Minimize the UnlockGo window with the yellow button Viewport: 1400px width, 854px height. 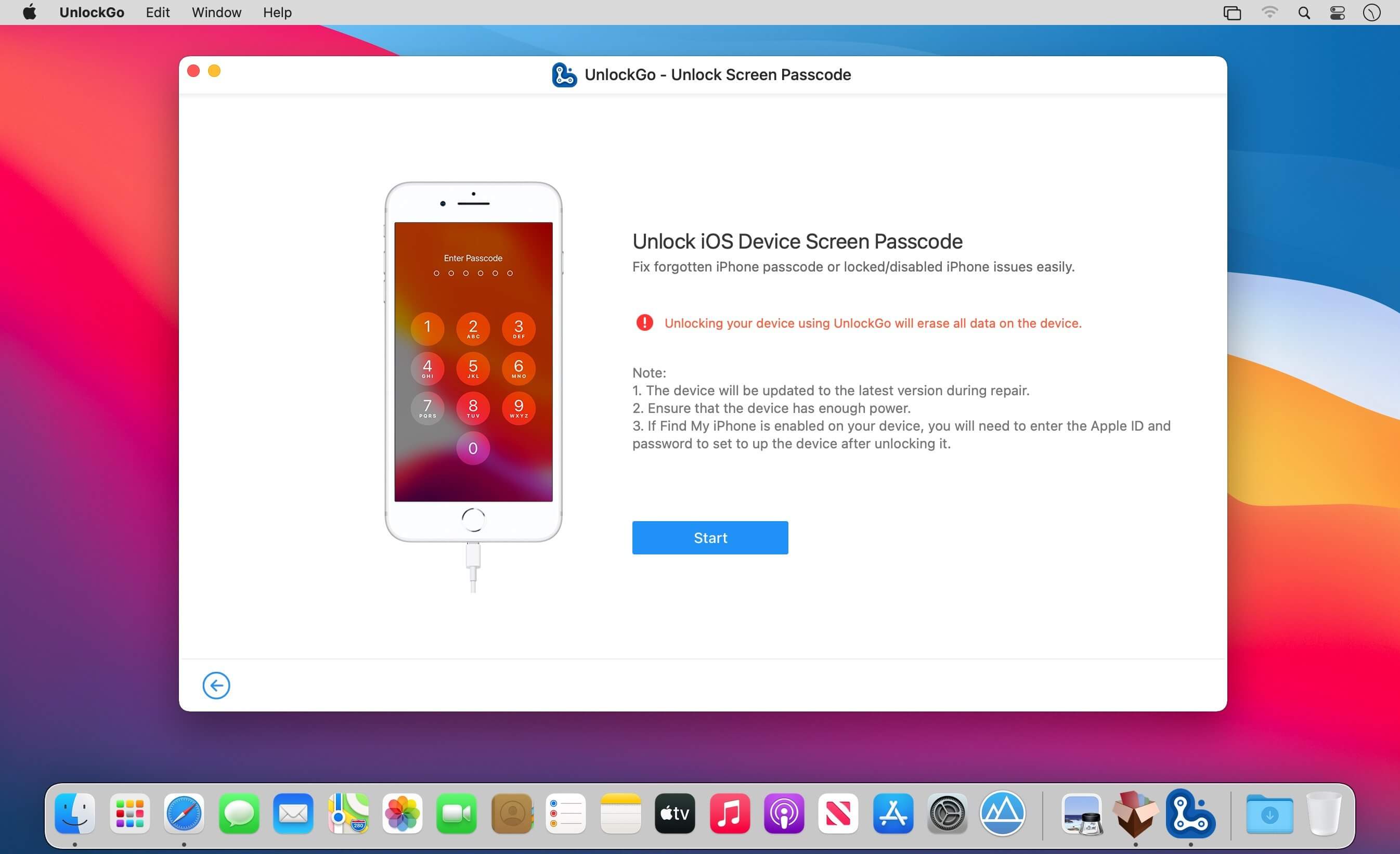(x=214, y=71)
